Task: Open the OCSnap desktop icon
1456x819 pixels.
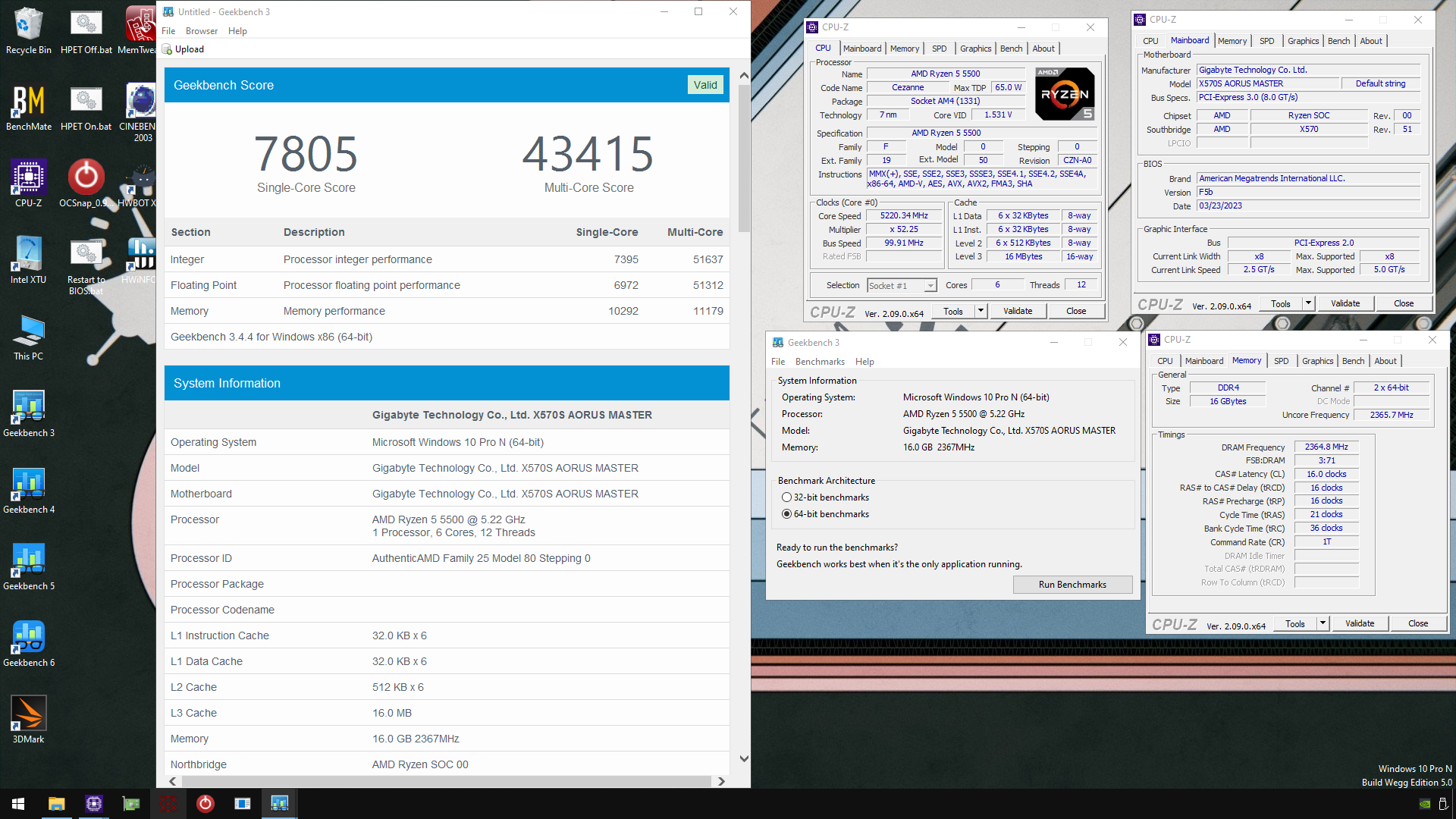Action: pos(86,184)
